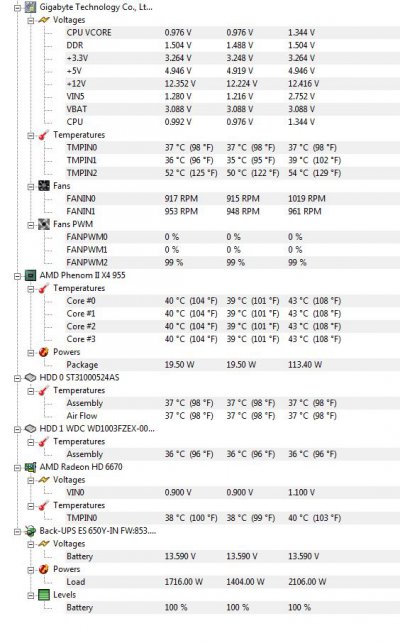
Task: Select the FANIN0 fan speed row
Action: point(232,198)
